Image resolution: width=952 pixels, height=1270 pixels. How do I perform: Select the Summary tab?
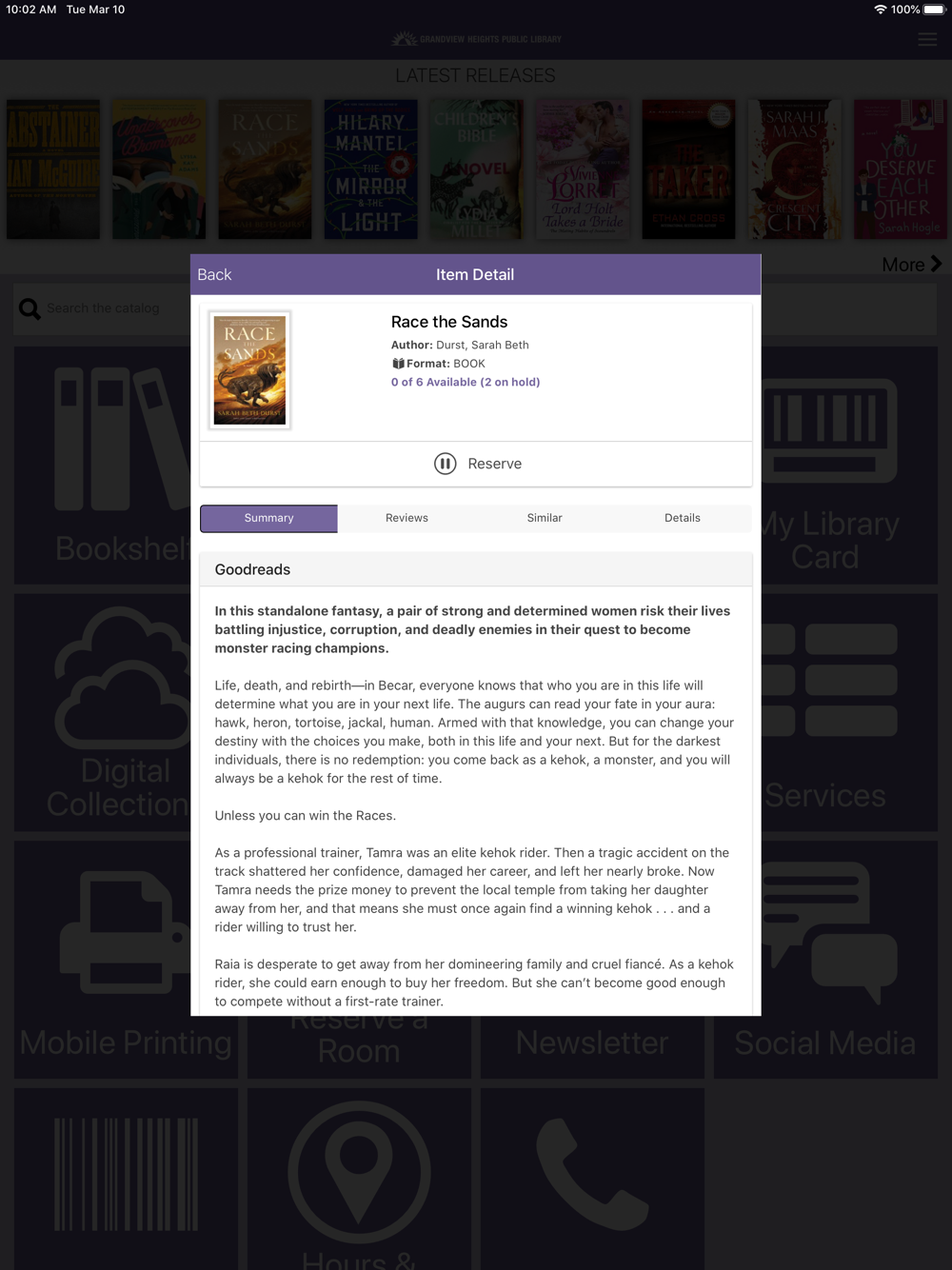coord(268,518)
